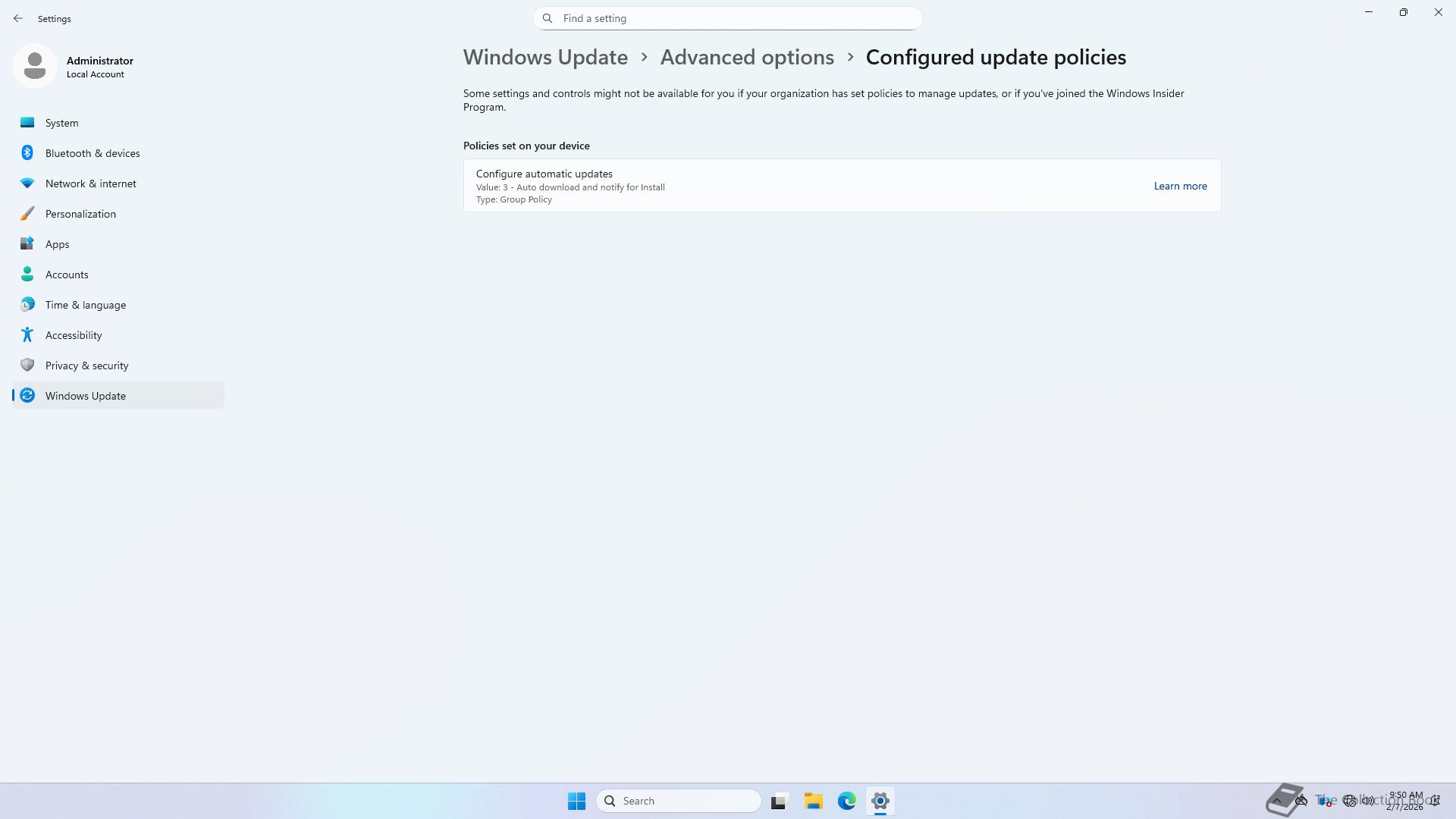The image size is (1456, 819).
Task: Navigate to Advanced options breadcrumb
Action: pos(746,58)
